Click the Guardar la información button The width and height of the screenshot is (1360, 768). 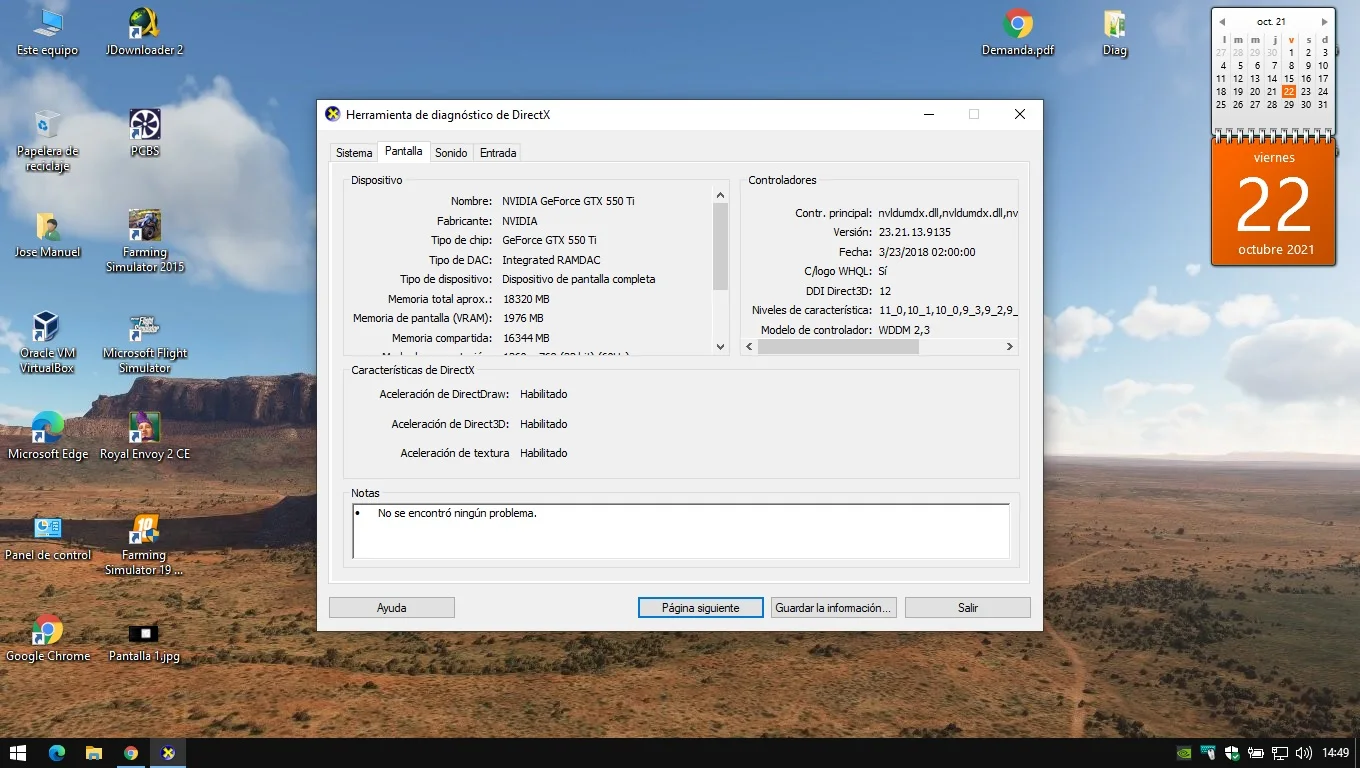click(x=834, y=608)
